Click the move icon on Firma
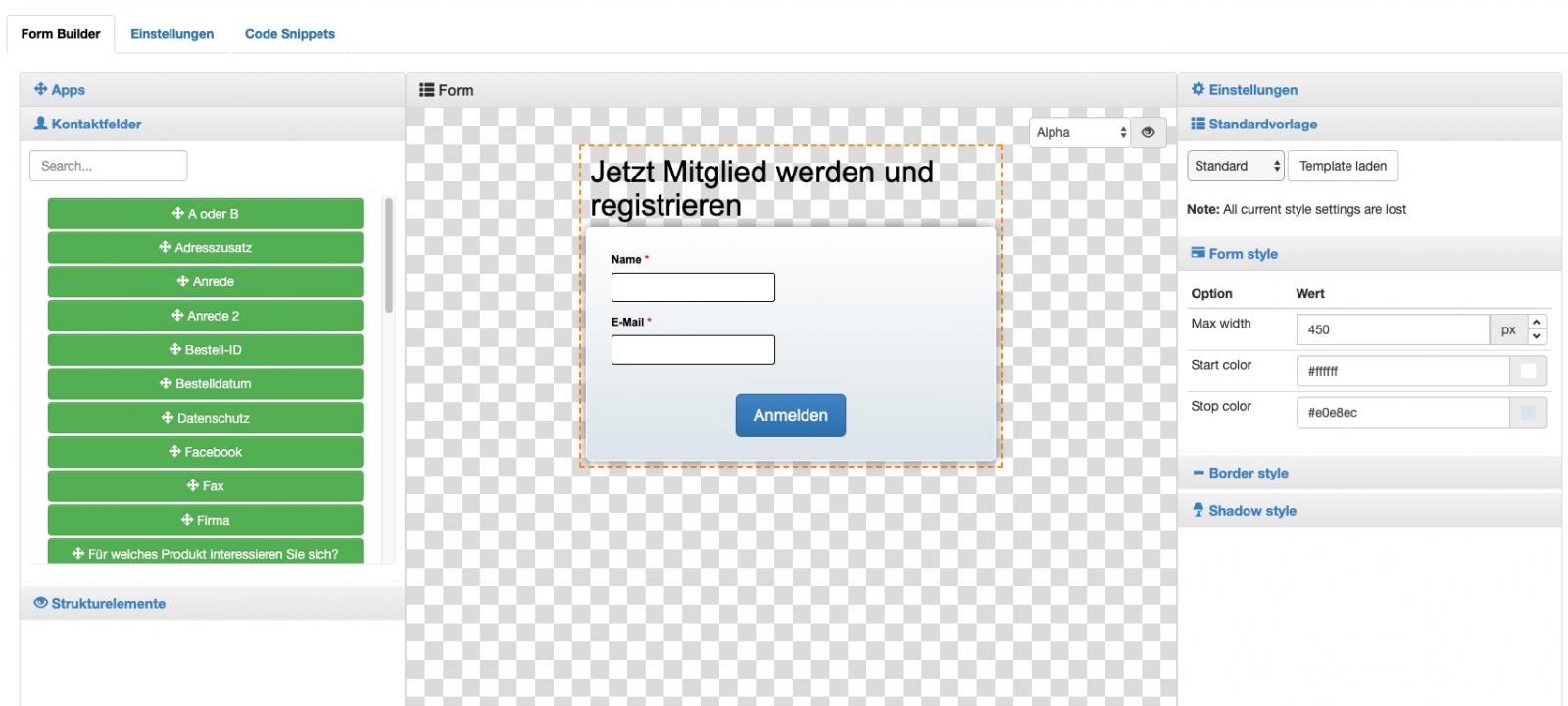 (187, 520)
